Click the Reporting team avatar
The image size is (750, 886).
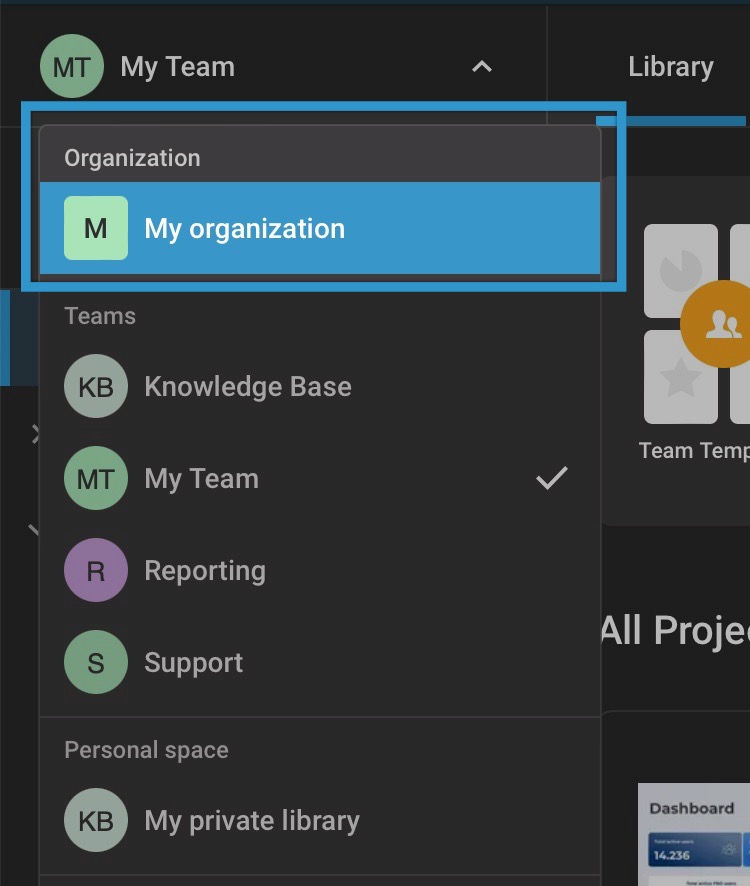(95, 570)
